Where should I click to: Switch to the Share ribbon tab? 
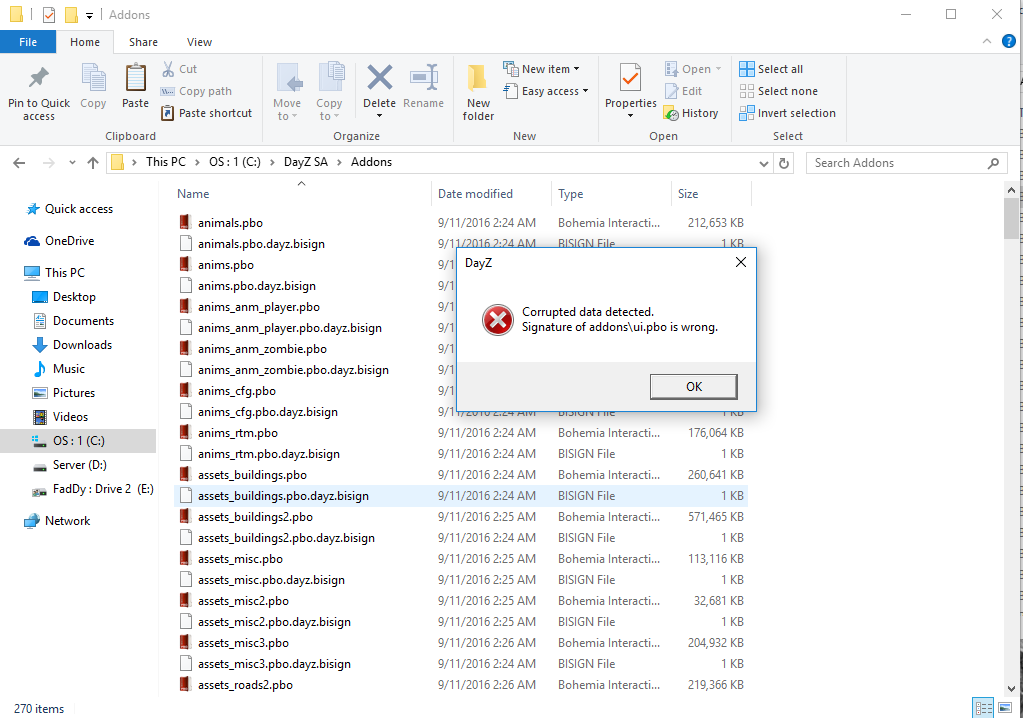tap(143, 42)
